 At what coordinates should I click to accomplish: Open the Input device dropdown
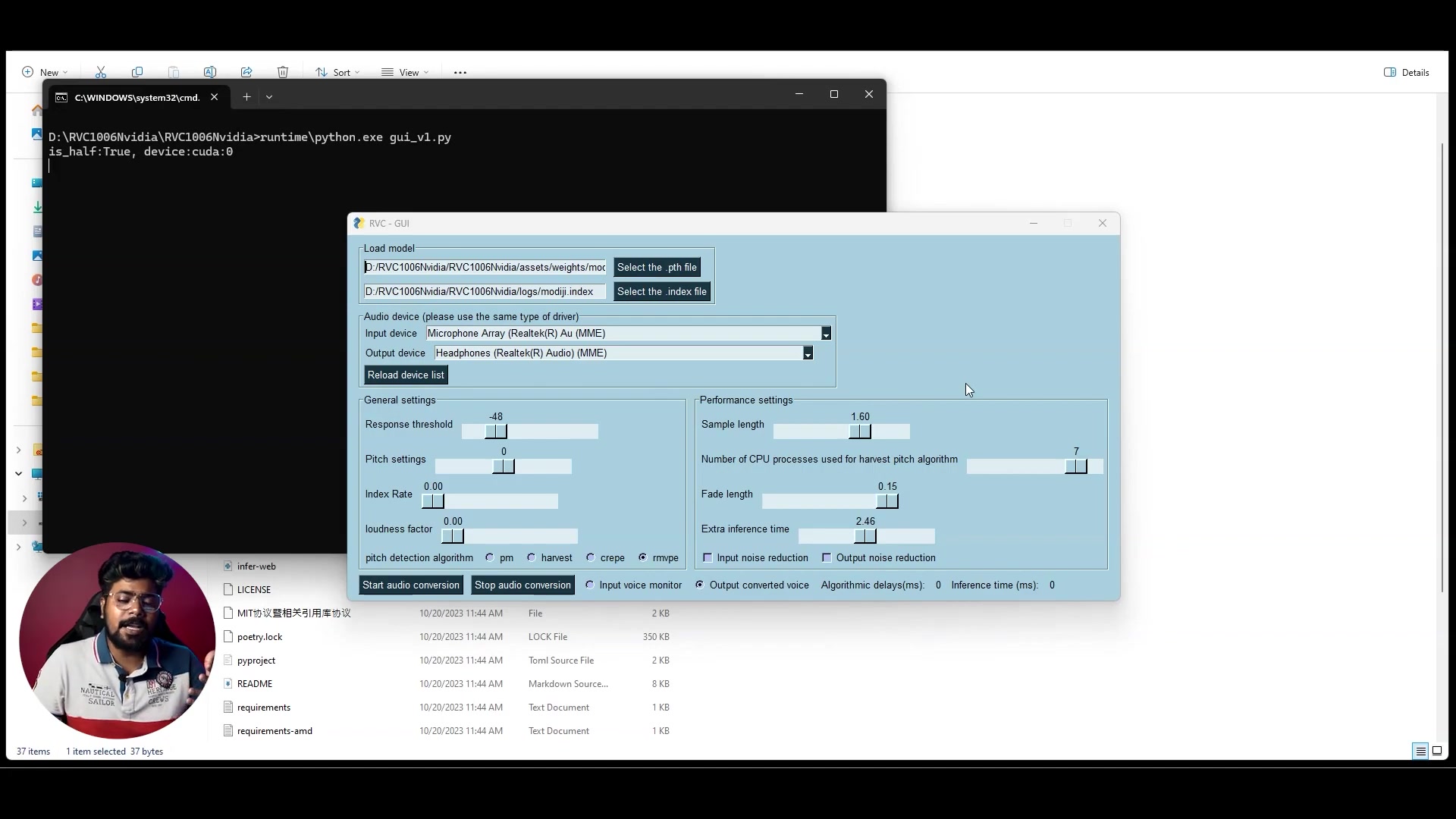(826, 334)
